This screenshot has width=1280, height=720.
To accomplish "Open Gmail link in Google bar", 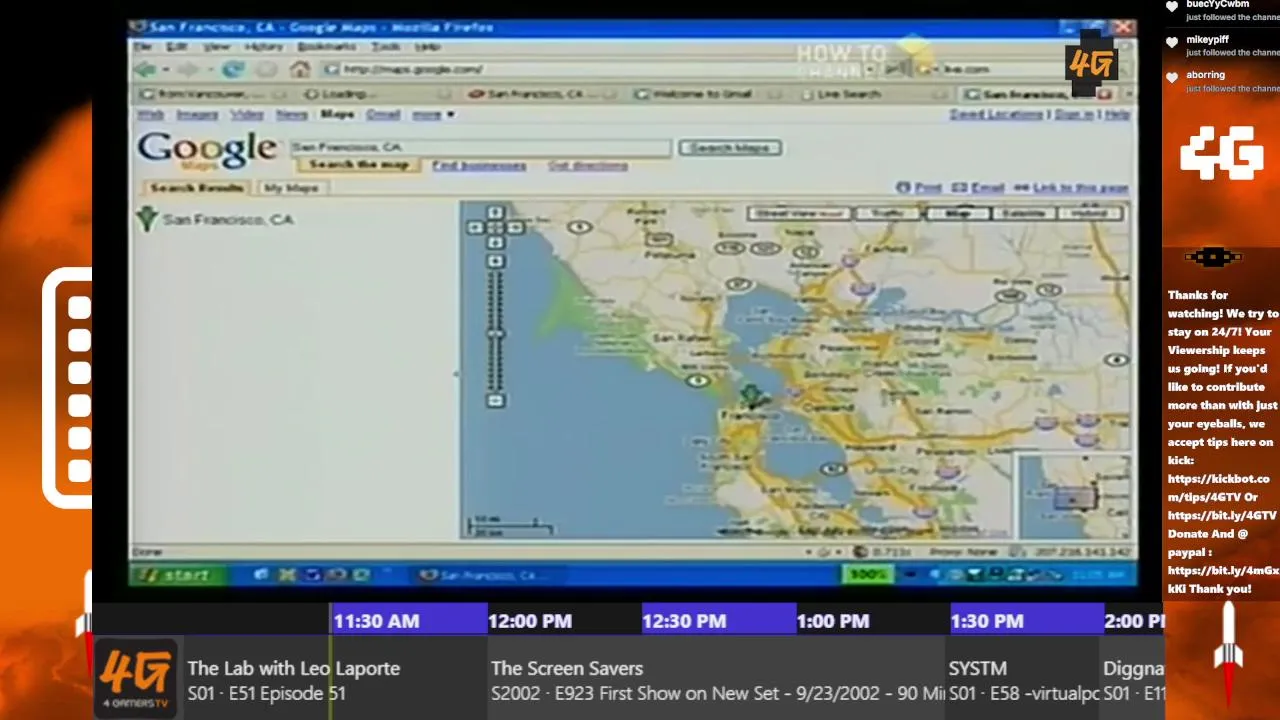I will (x=383, y=115).
